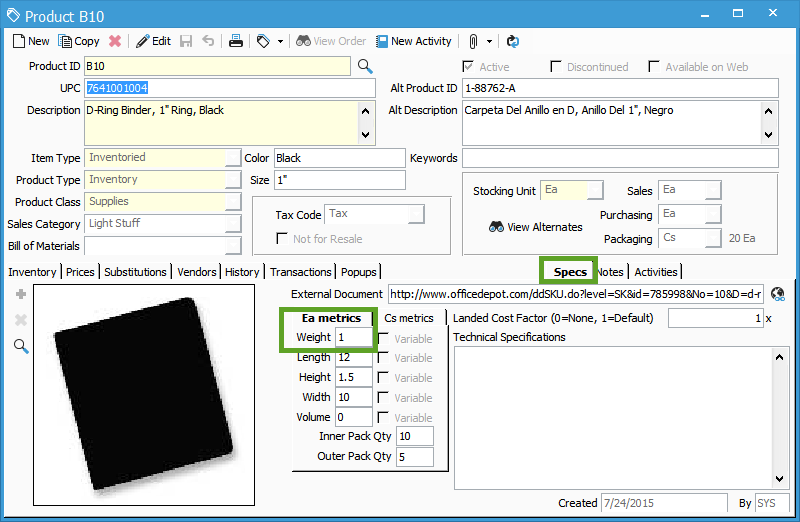Select the Ea metrics tab
This screenshot has height=522, width=800.
click(331, 318)
